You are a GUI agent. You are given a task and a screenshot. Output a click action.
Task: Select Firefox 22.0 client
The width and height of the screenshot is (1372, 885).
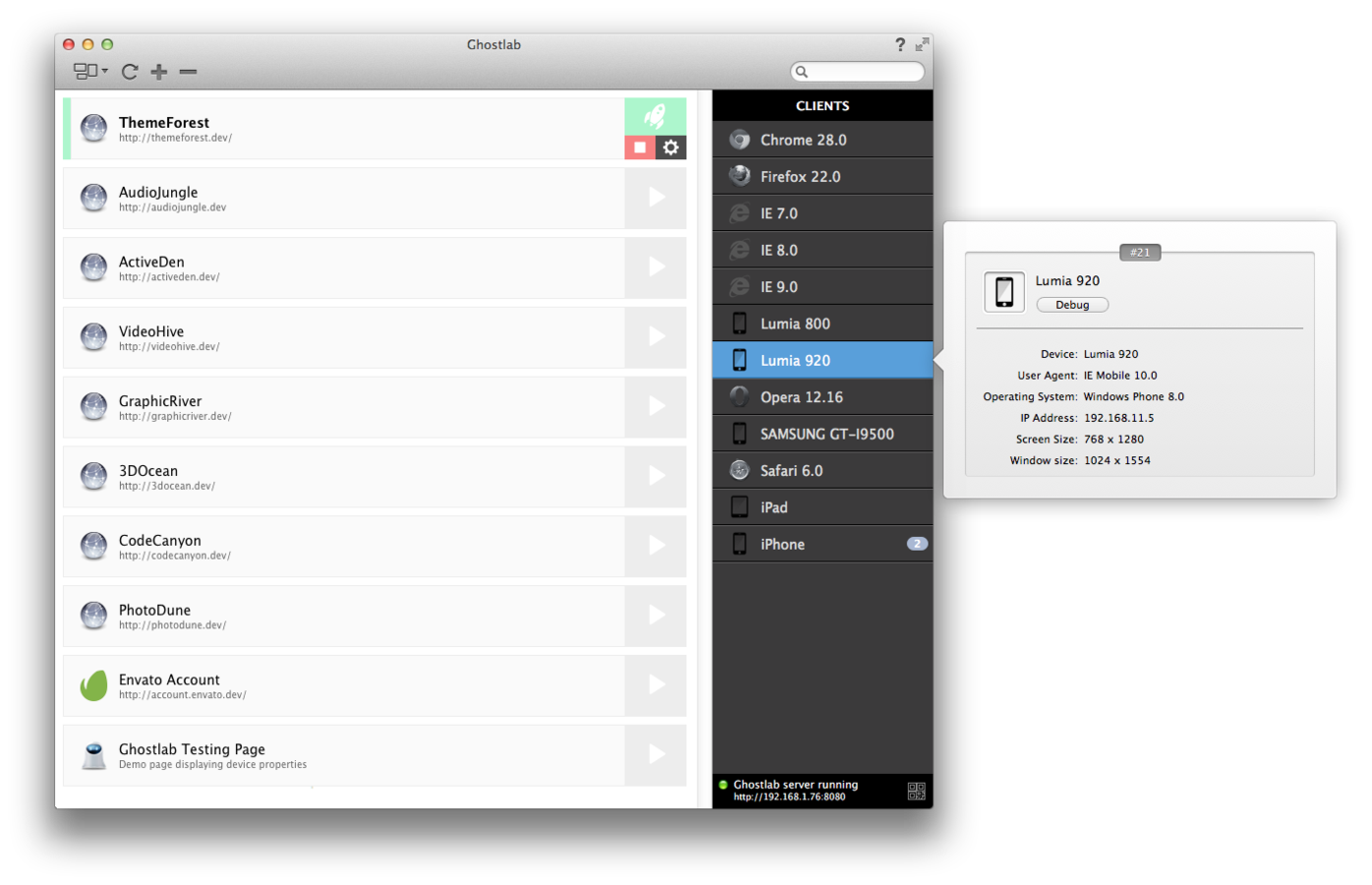click(823, 177)
